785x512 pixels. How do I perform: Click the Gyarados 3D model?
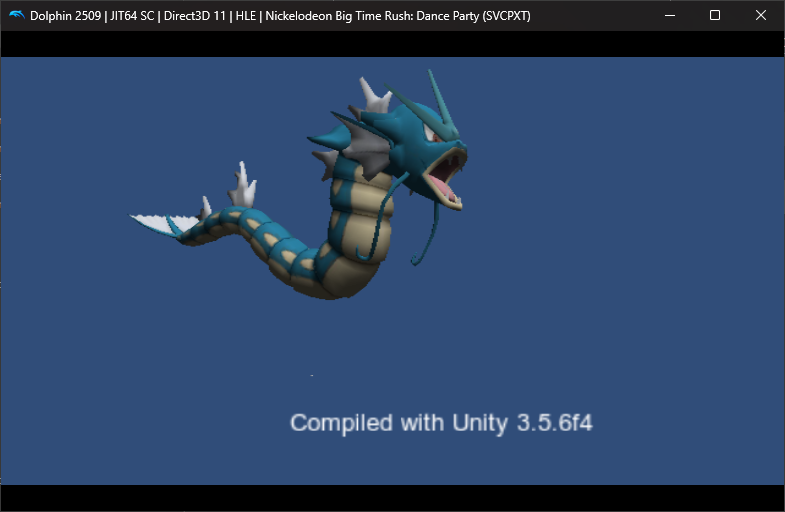click(x=300, y=185)
